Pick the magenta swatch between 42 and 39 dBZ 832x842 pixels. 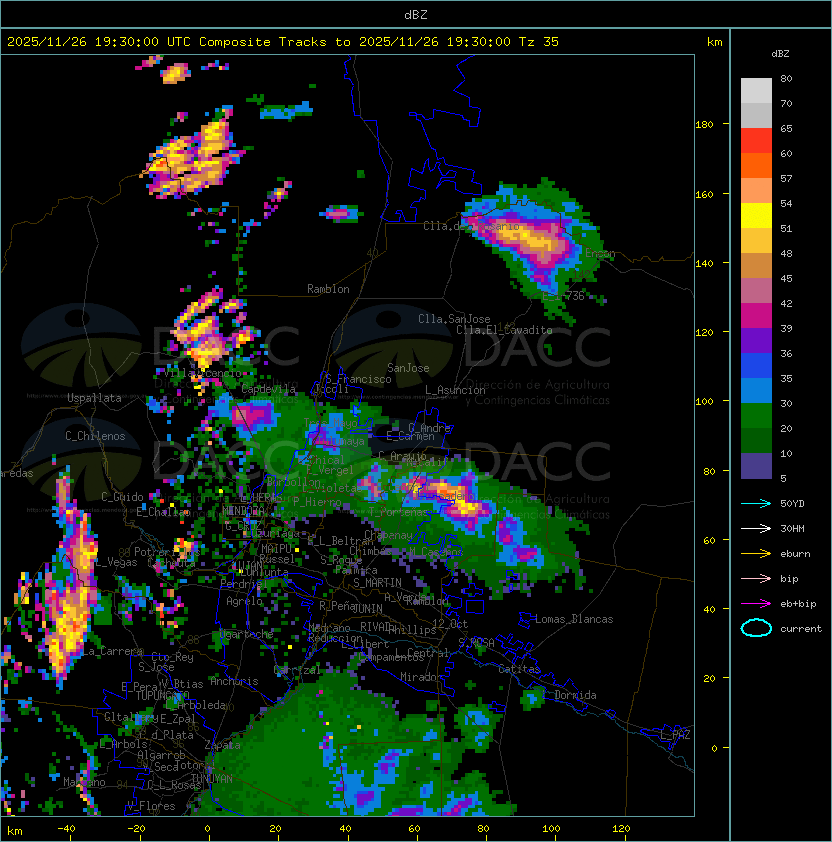point(756,316)
